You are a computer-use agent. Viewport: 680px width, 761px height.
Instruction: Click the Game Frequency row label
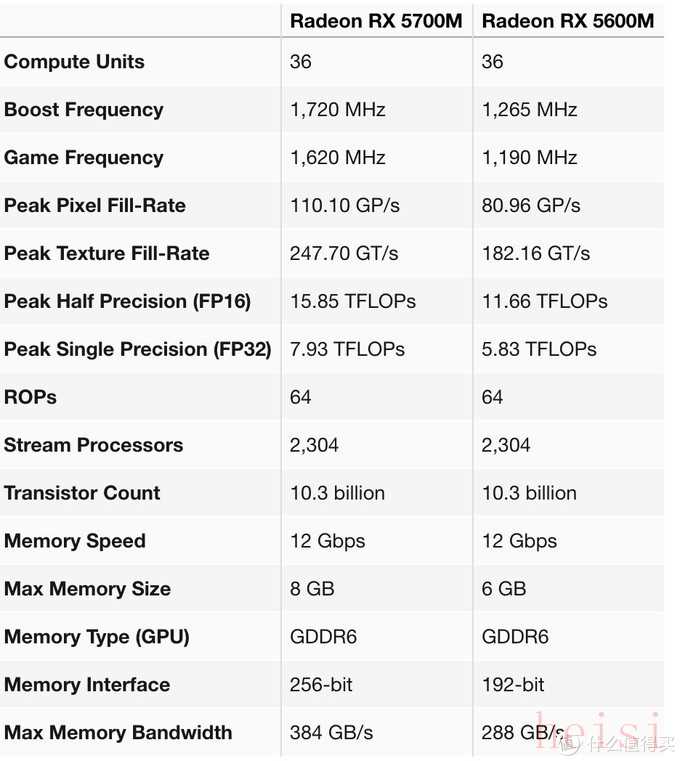point(83,158)
